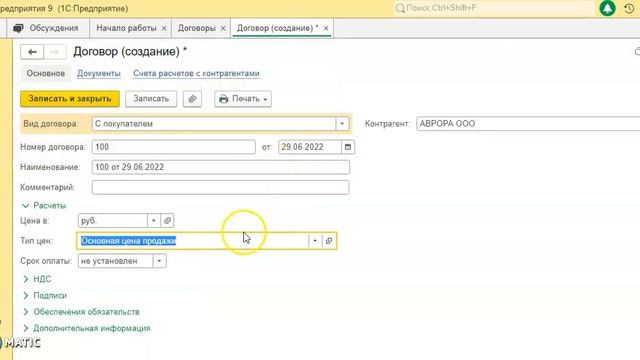Click the search magnifier icon

click(400, 8)
